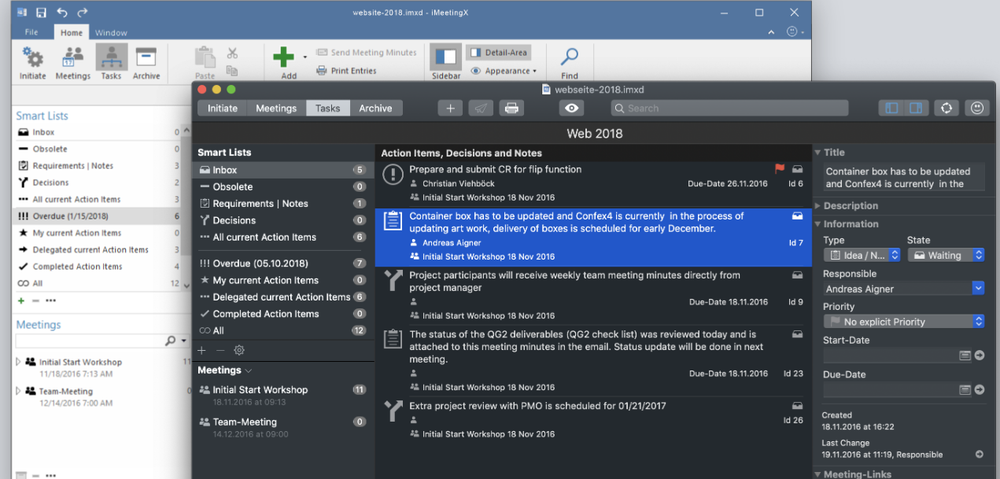
Task: Select the Home ribbon tab
Action: click(x=71, y=33)
